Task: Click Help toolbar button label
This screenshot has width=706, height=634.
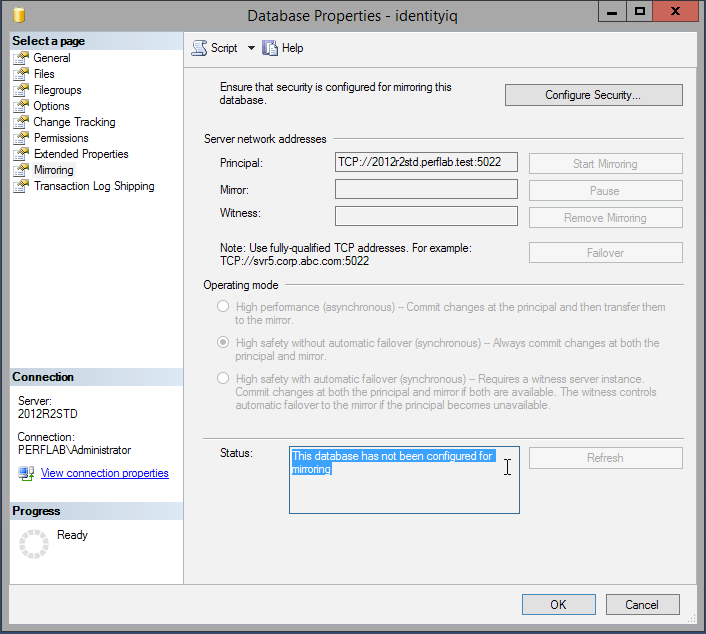Action: point(292,48)
